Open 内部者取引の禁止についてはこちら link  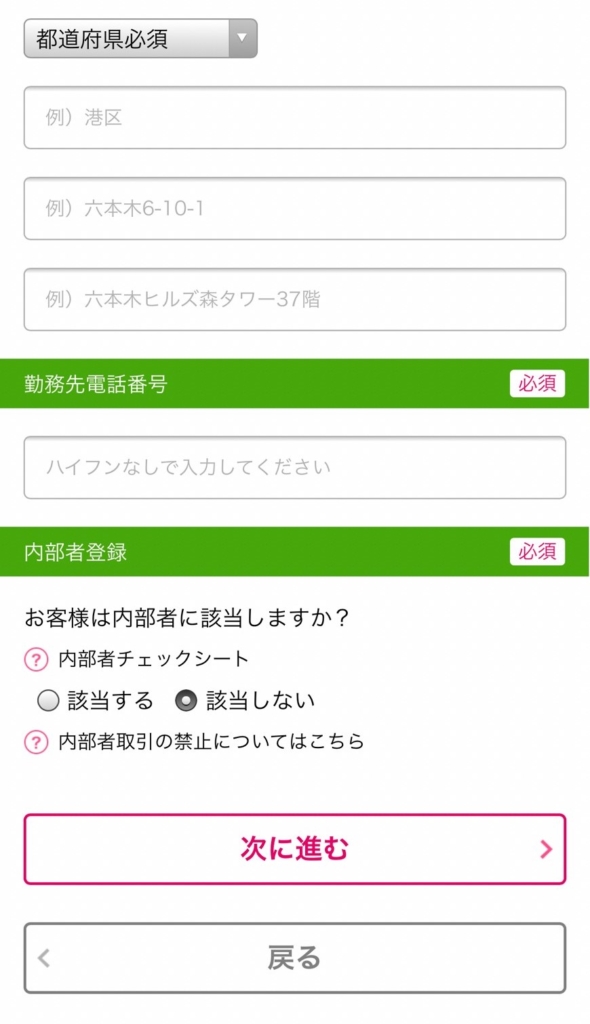tap(211, 742)
